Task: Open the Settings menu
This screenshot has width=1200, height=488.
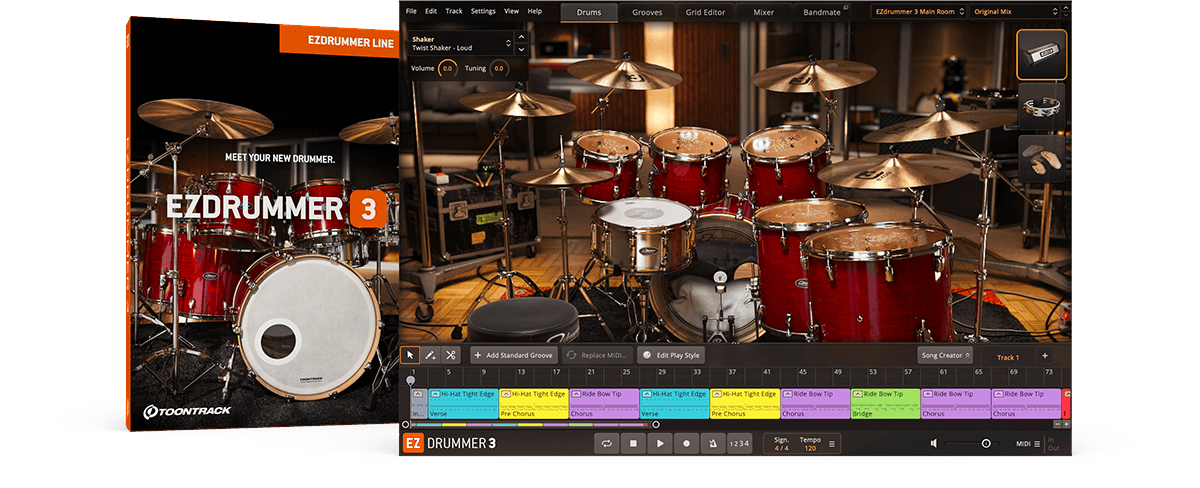Action: [x=482, y=11]
